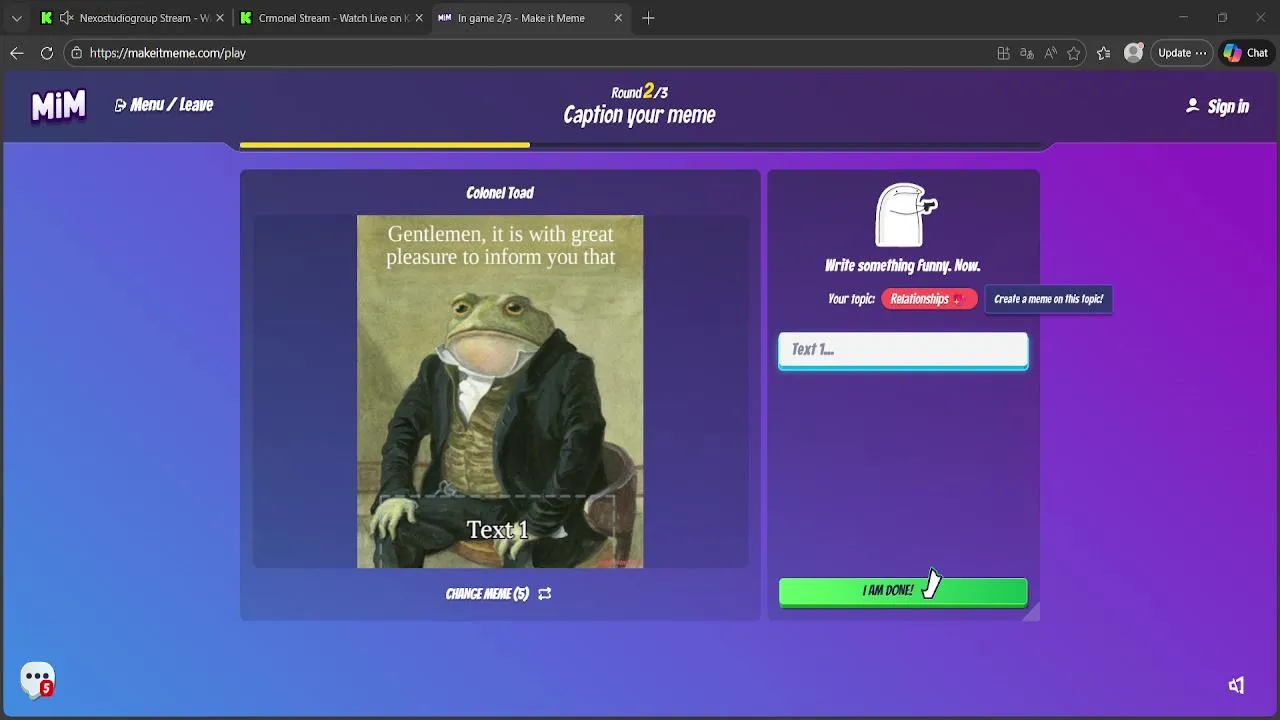Unmute the Nexostudiogroup tab audio icon
The width and height of the screenshot is (1280, 720).
click(66, 18)
